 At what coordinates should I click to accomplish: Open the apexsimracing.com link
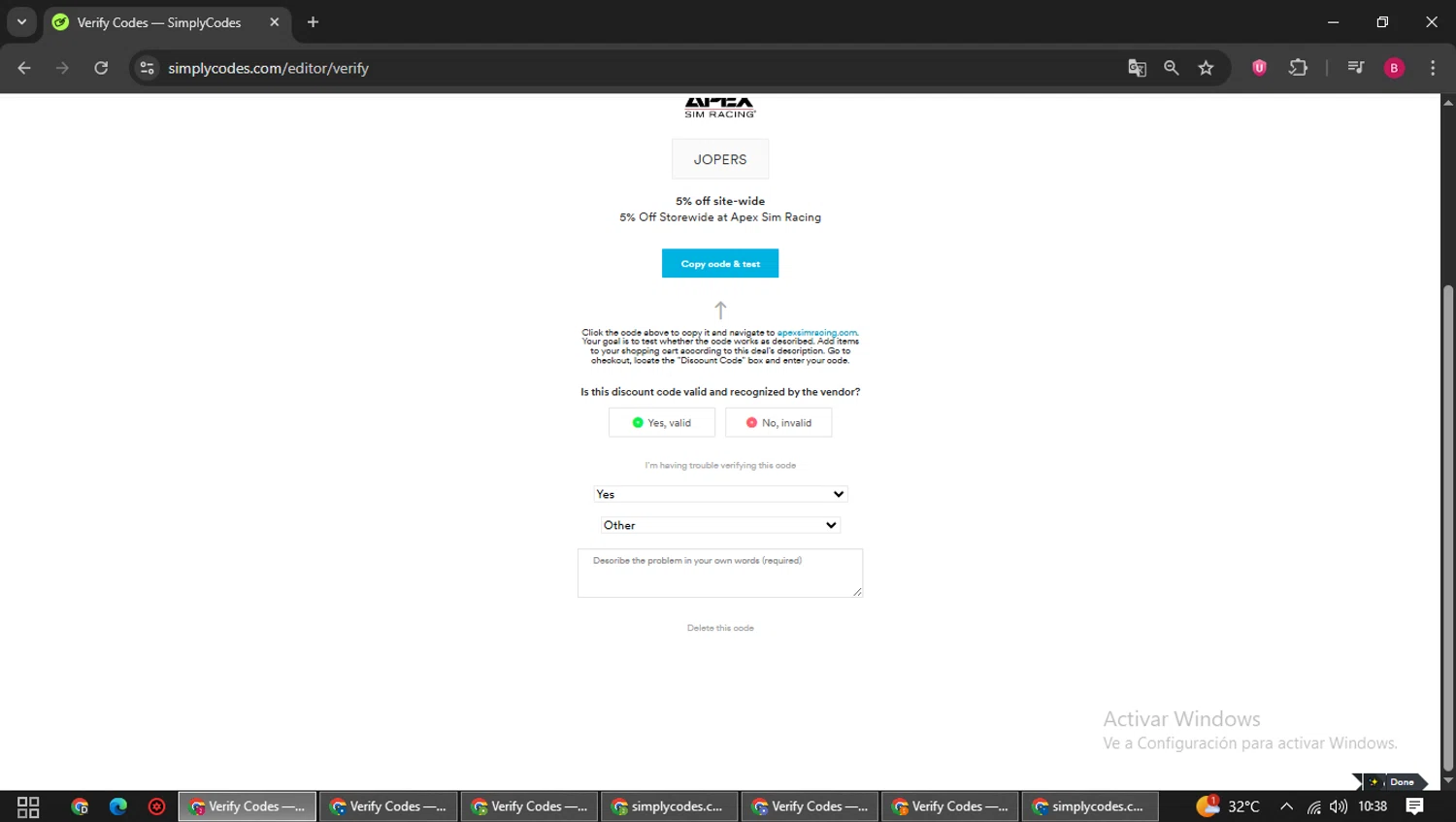(816, 333)
